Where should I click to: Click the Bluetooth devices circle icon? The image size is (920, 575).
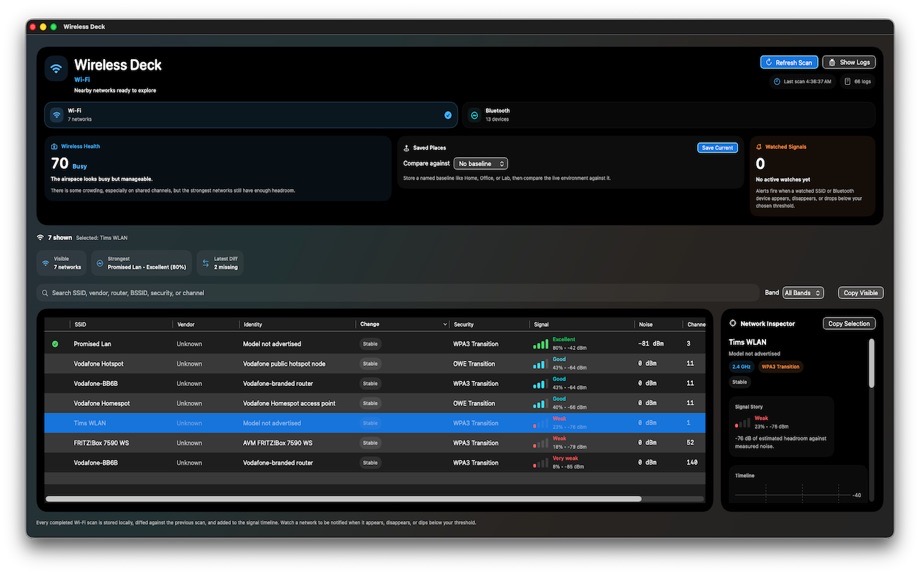pyautogui.click(x=475, y=115)
